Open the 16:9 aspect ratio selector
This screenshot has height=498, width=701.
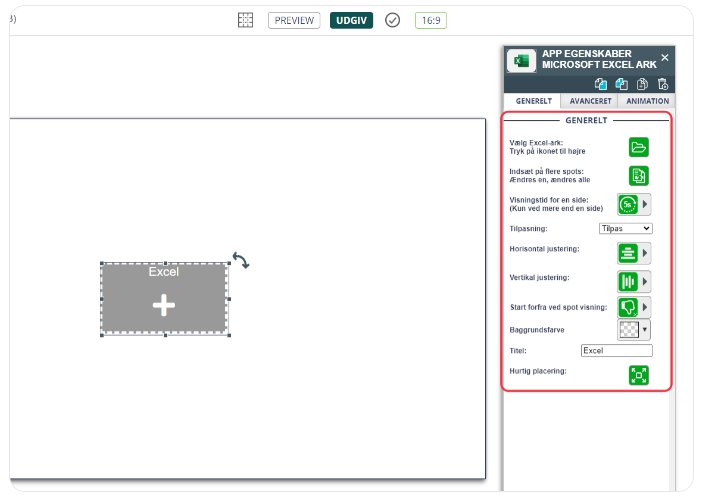pyautogui.click(x=431, y=21)
